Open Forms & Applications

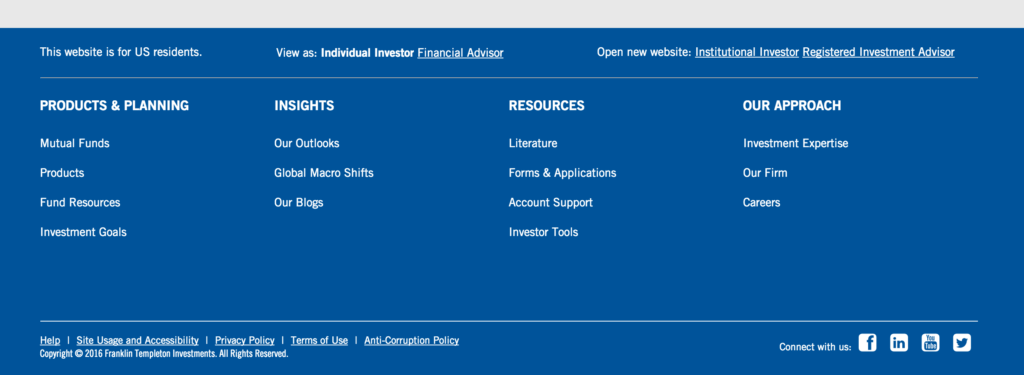point(562,173)
